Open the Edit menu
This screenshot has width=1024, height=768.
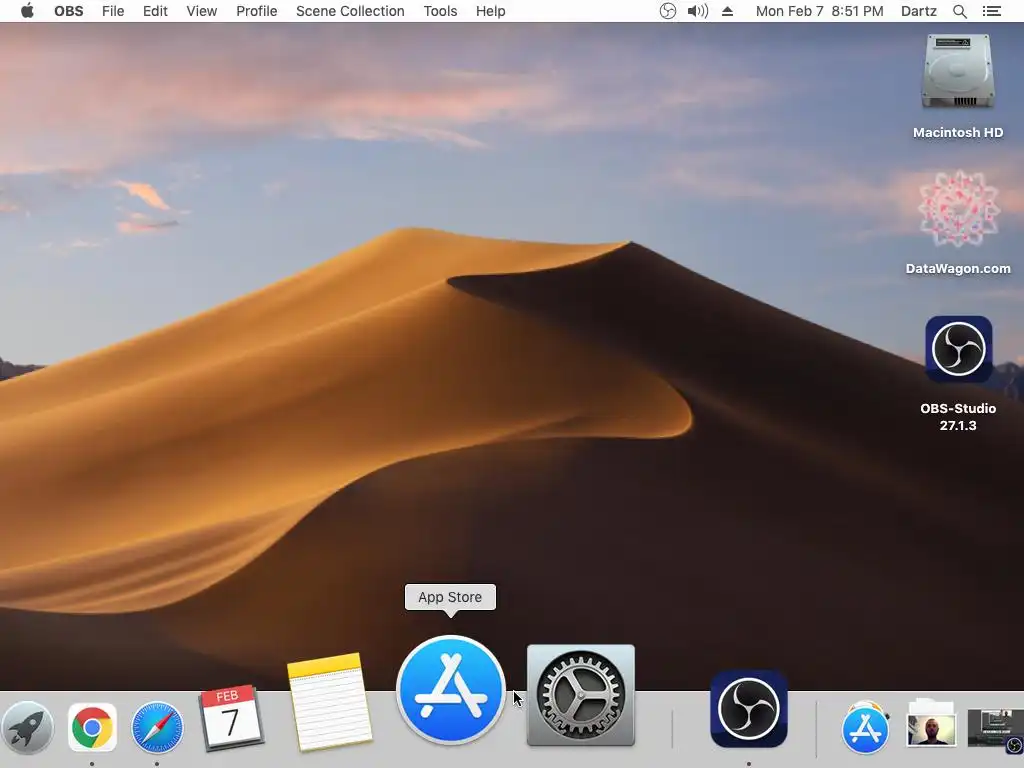pyautogui.click(x=155, y=11)
